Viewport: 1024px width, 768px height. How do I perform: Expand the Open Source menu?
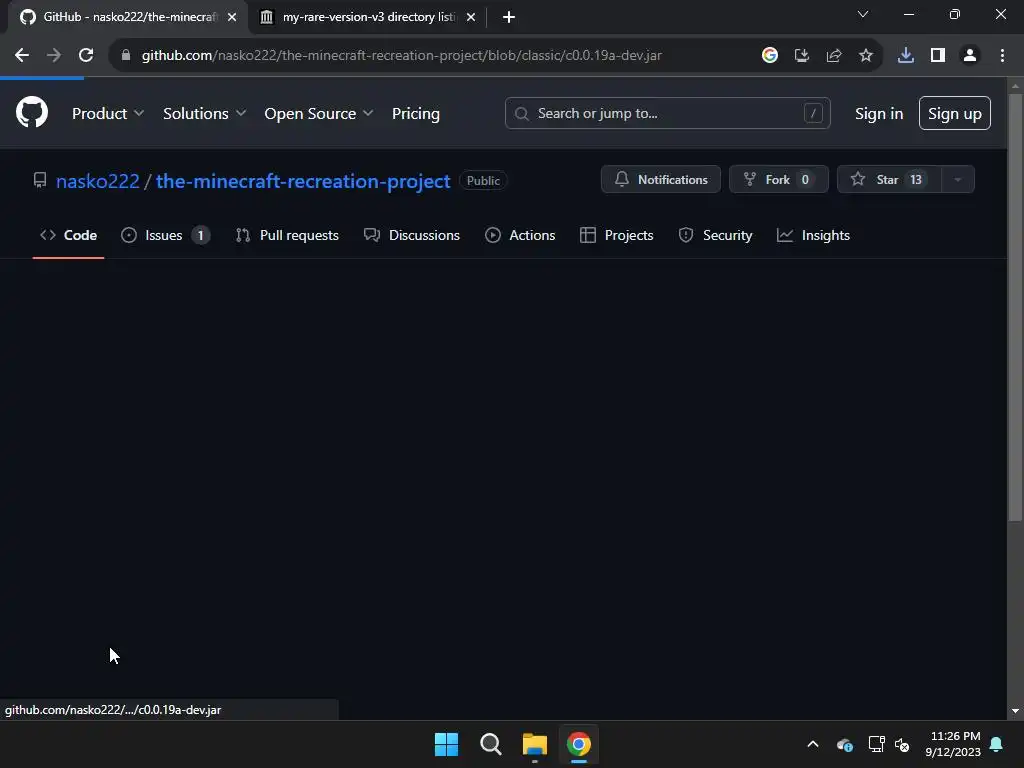[319, 114]
